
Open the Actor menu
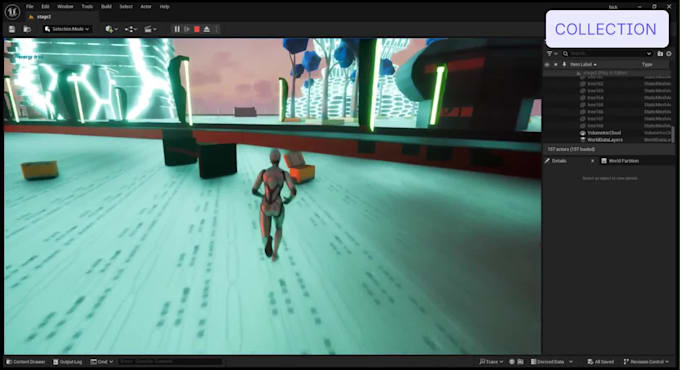146,7
